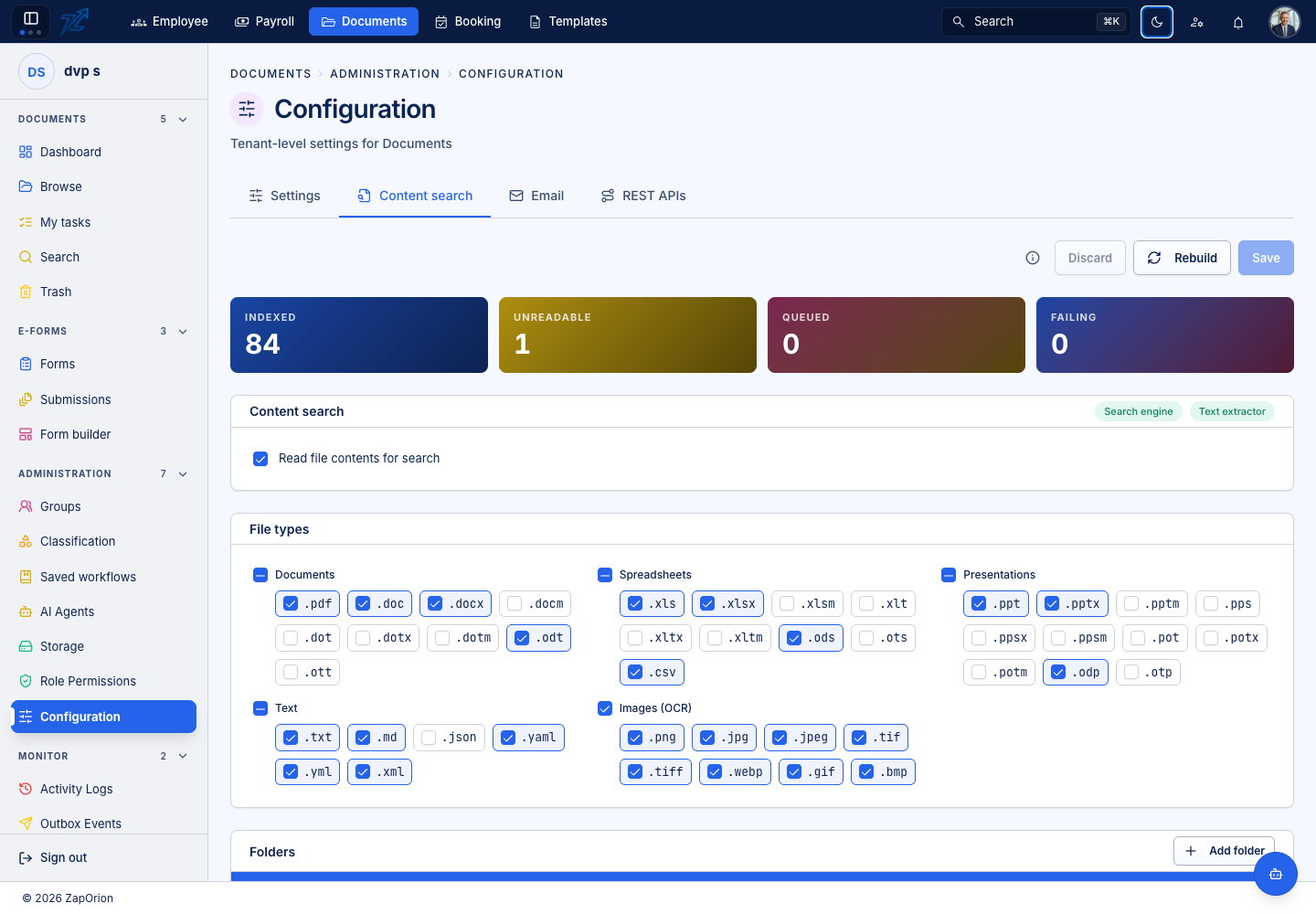The height and width of the screenshot is (914, 1316).
Task: Switch to the Email tab
Action: pyautogui.click(x=536, y=196)
